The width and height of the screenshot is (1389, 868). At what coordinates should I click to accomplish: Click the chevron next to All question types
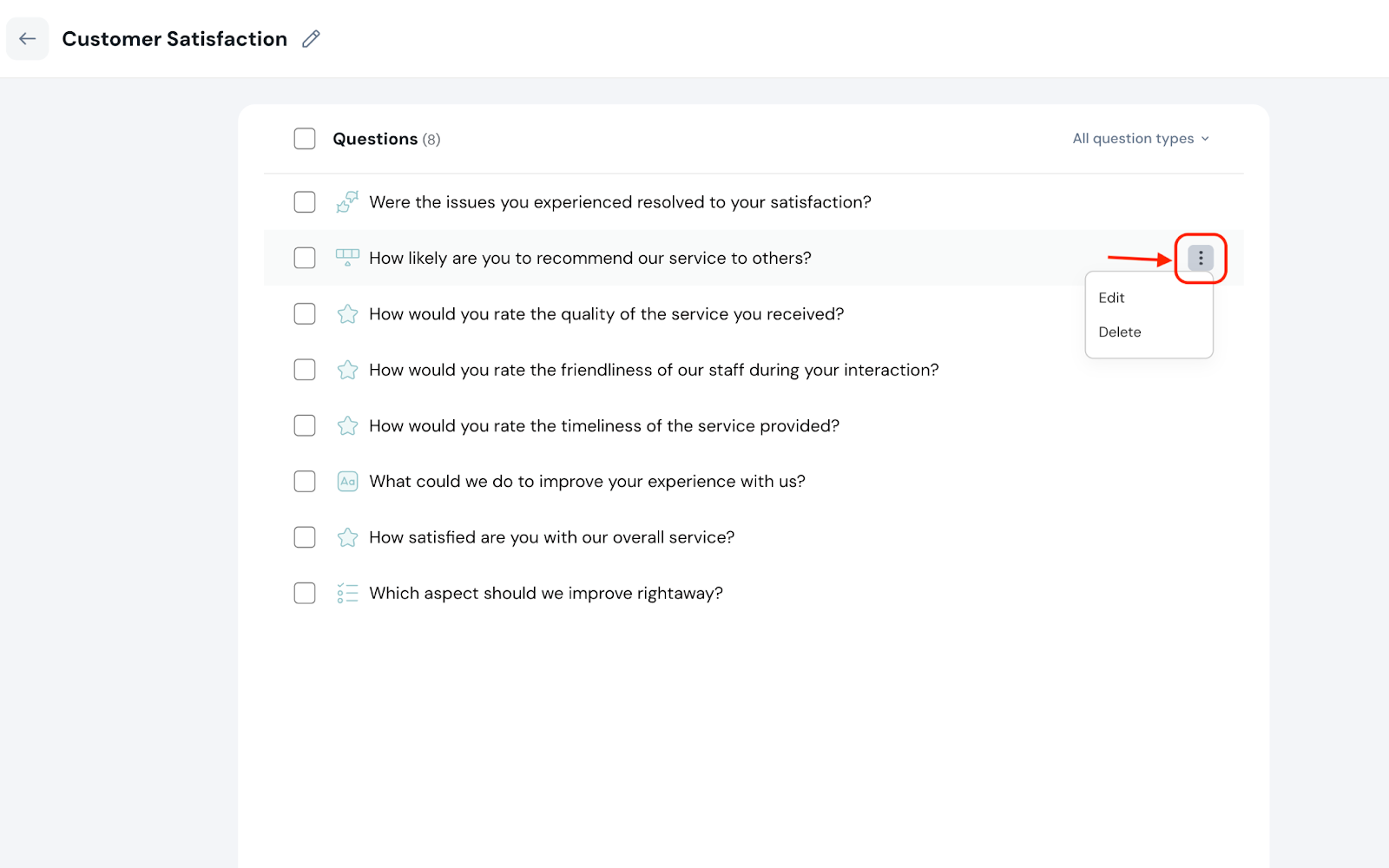coord(1205,139)
